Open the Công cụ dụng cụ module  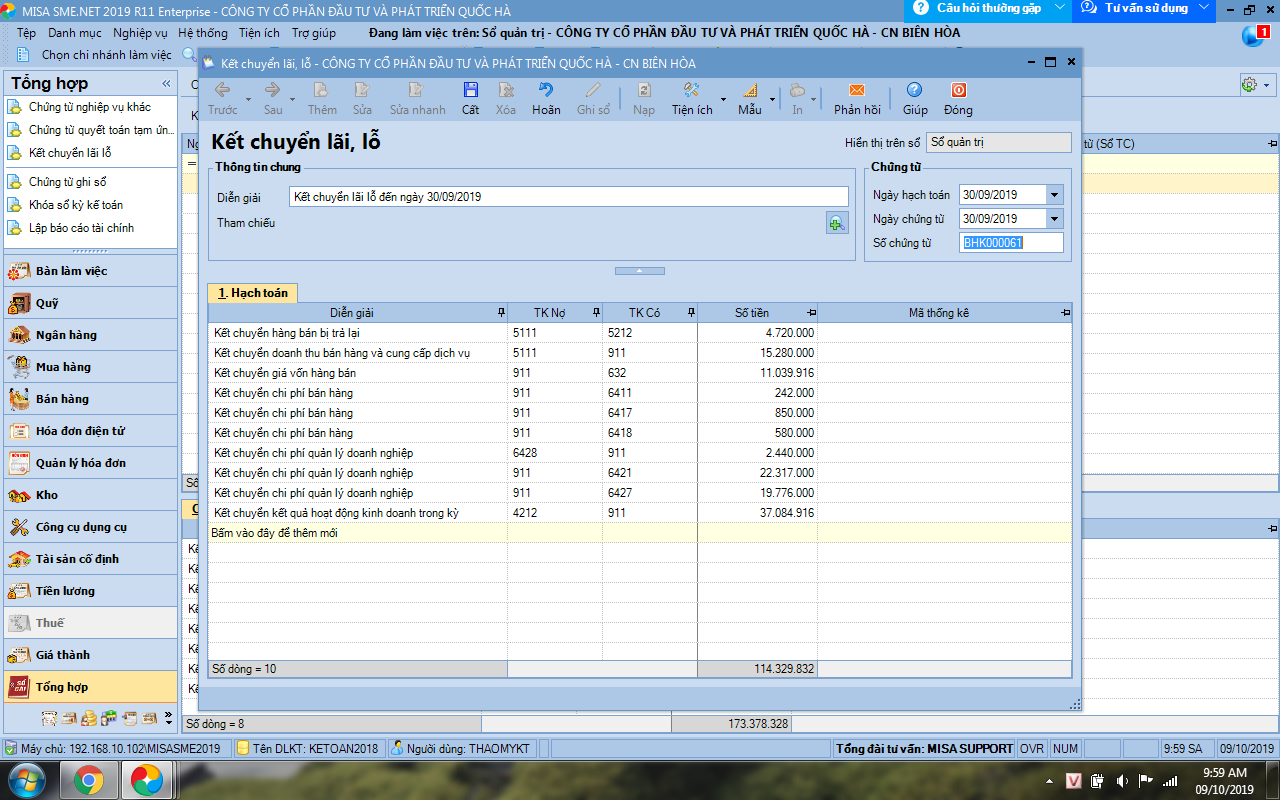(x=90, y=527)
